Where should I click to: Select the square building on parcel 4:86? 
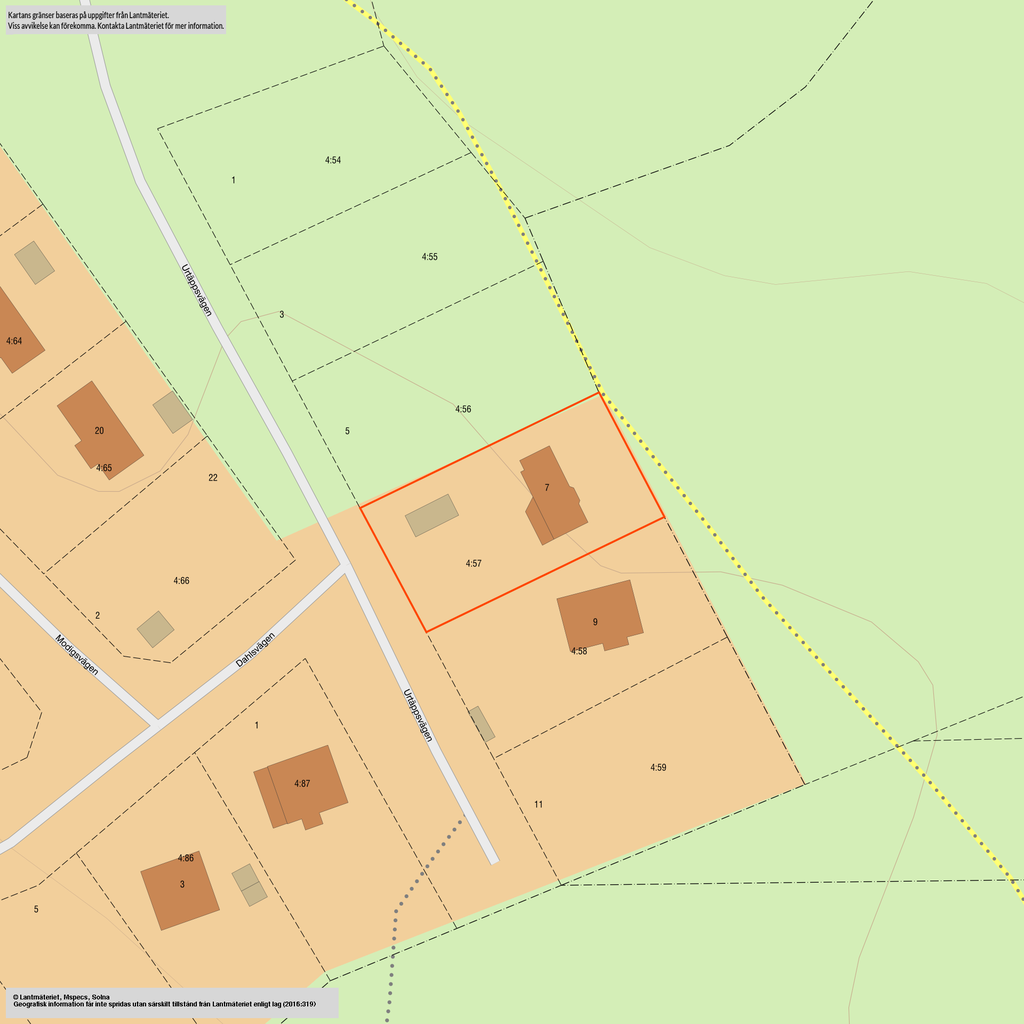click(x=179, y=890)
